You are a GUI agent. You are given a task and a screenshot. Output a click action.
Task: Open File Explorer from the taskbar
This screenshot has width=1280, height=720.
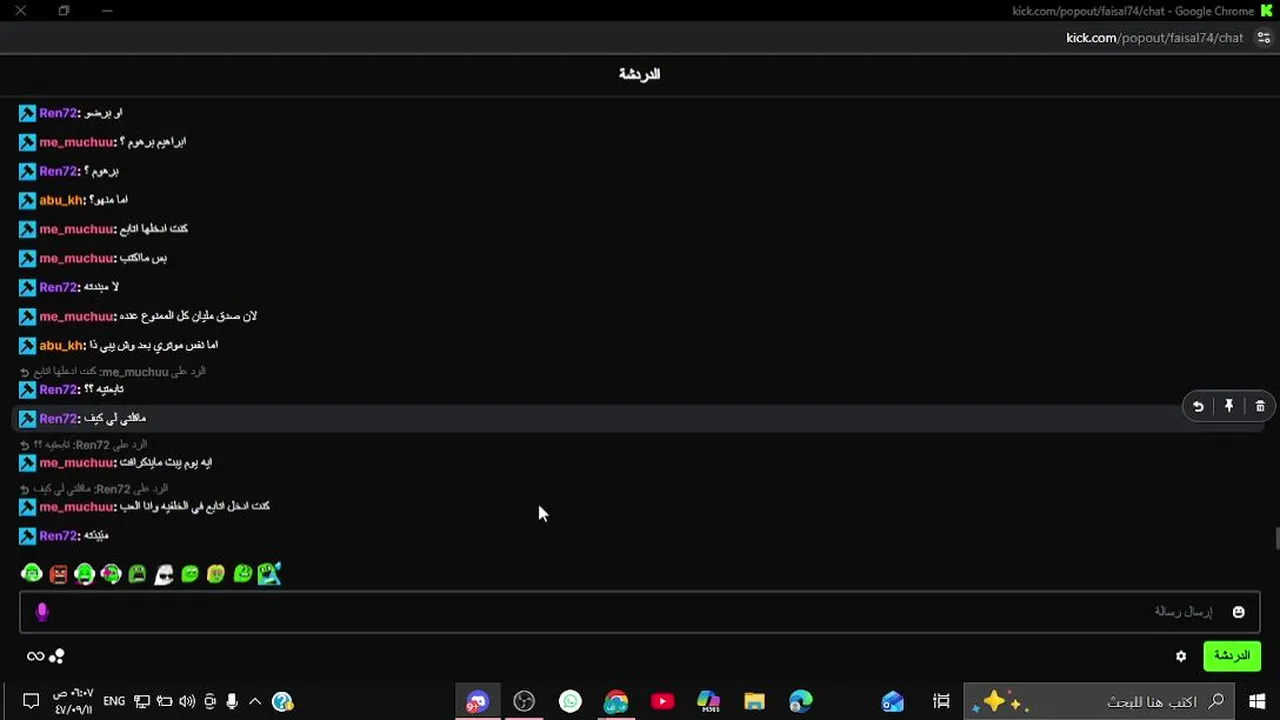coord(754,701)
